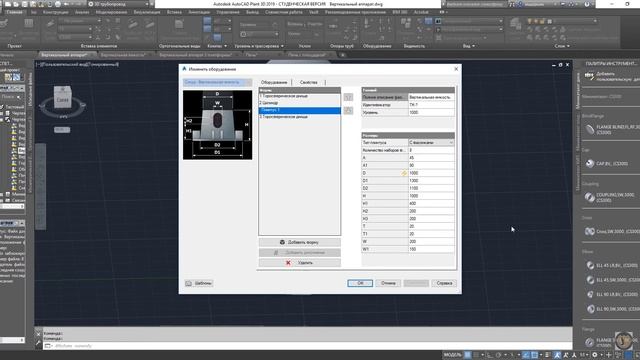Toggle polar tracking in status bar
This screenshot has height=360, width=640.
[498, 355]
